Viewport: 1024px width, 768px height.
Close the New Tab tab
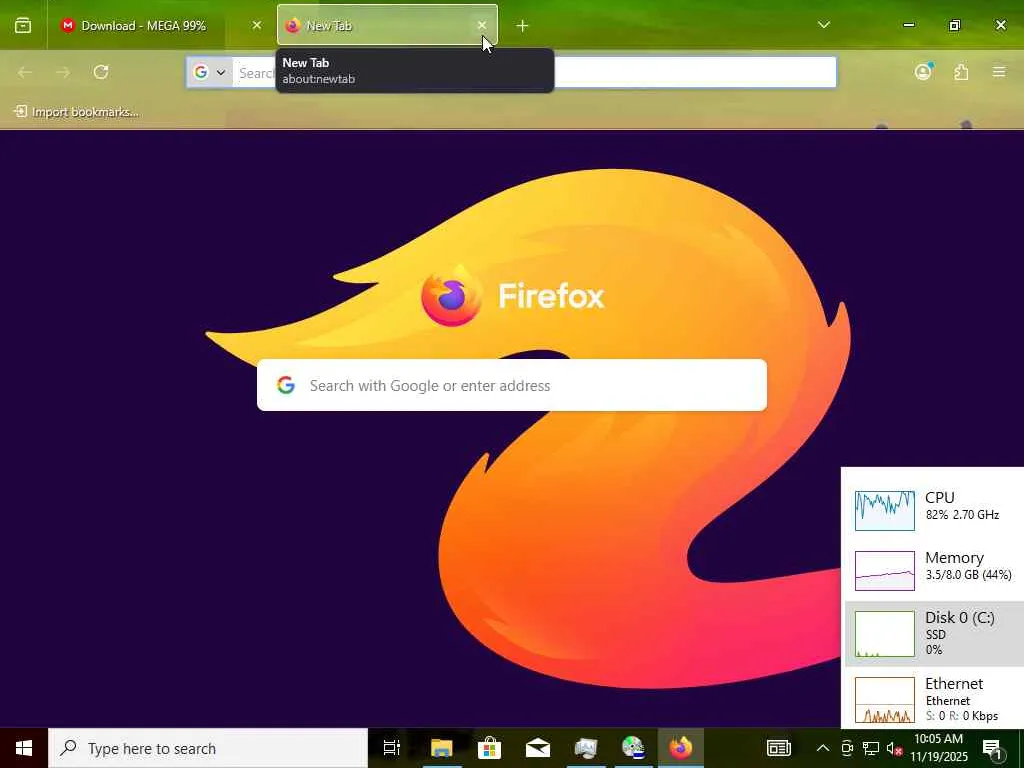pyautogui.click(x=482, y=25)
